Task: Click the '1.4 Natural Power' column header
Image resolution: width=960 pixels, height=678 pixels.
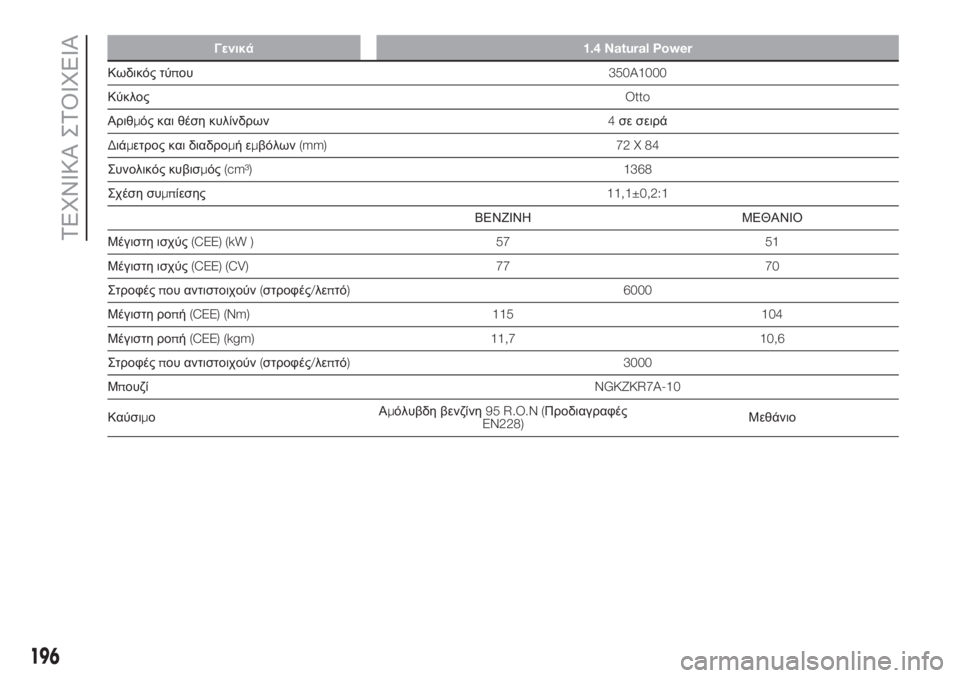Action: [637, 48]
